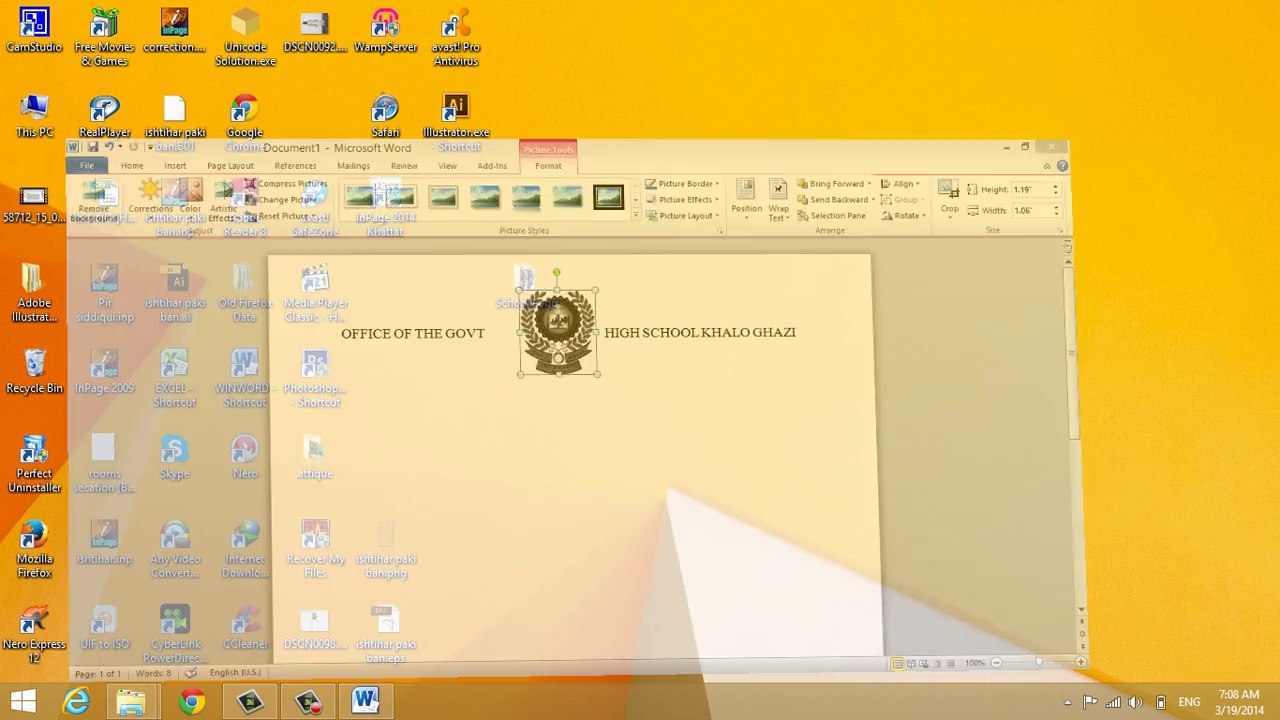Open the Picture Border dropdown
The image size is (1280, 720).
click(x=682, y=184)
